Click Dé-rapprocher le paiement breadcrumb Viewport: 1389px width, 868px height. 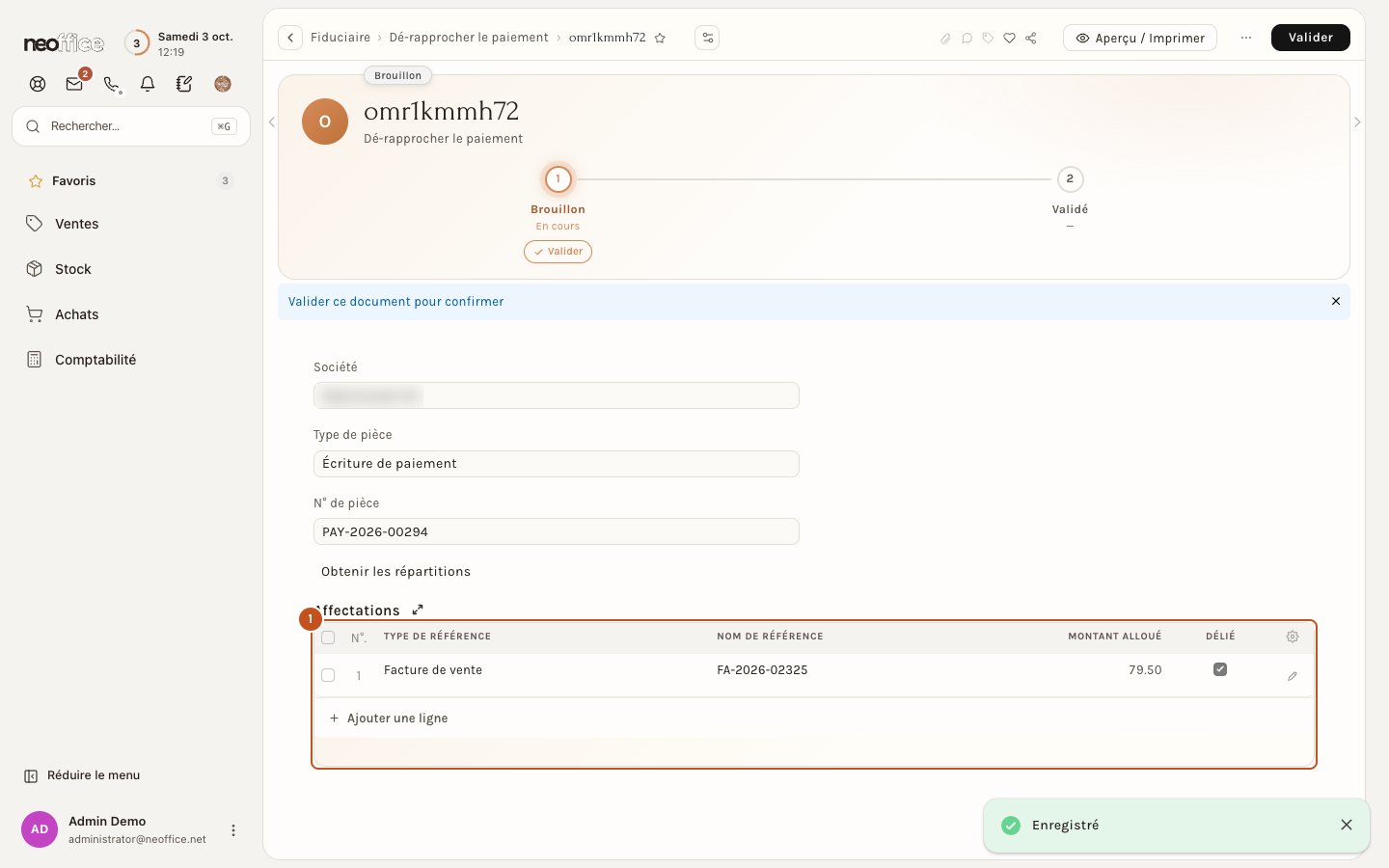(x=469, y=38)
